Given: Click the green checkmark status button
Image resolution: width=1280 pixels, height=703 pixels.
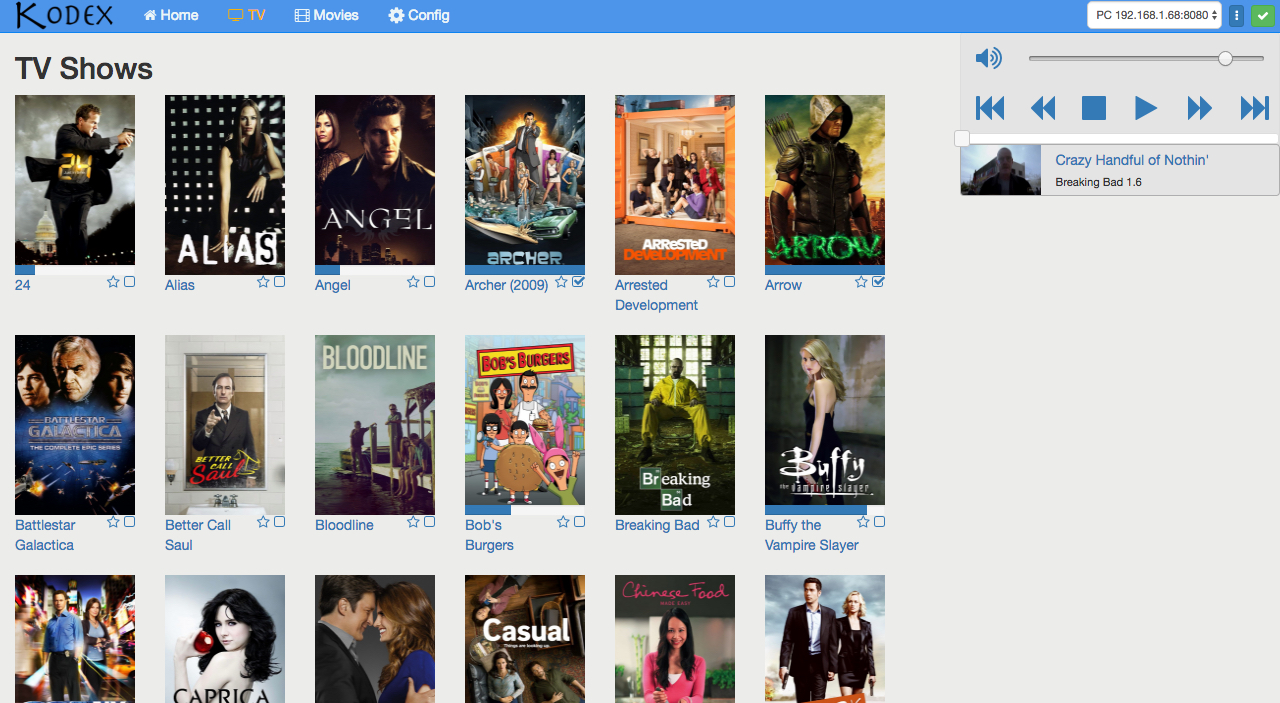Looking at the screenshot, I should click(1262, 15).
